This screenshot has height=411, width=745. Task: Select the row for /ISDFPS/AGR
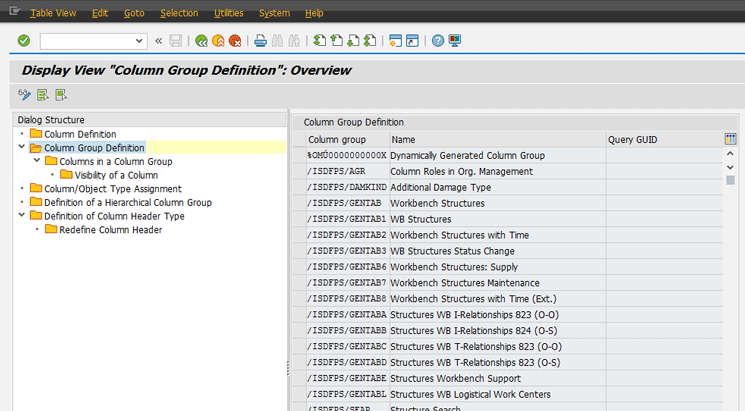coord(298,172)
